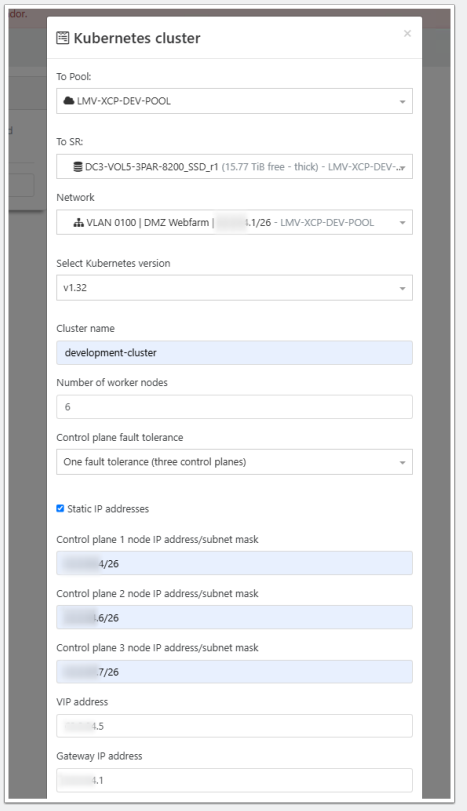Open the Select Kubernetes version dropdown
Screen dimensions: 467x811
pyautogui.click(x=234, y=288)
